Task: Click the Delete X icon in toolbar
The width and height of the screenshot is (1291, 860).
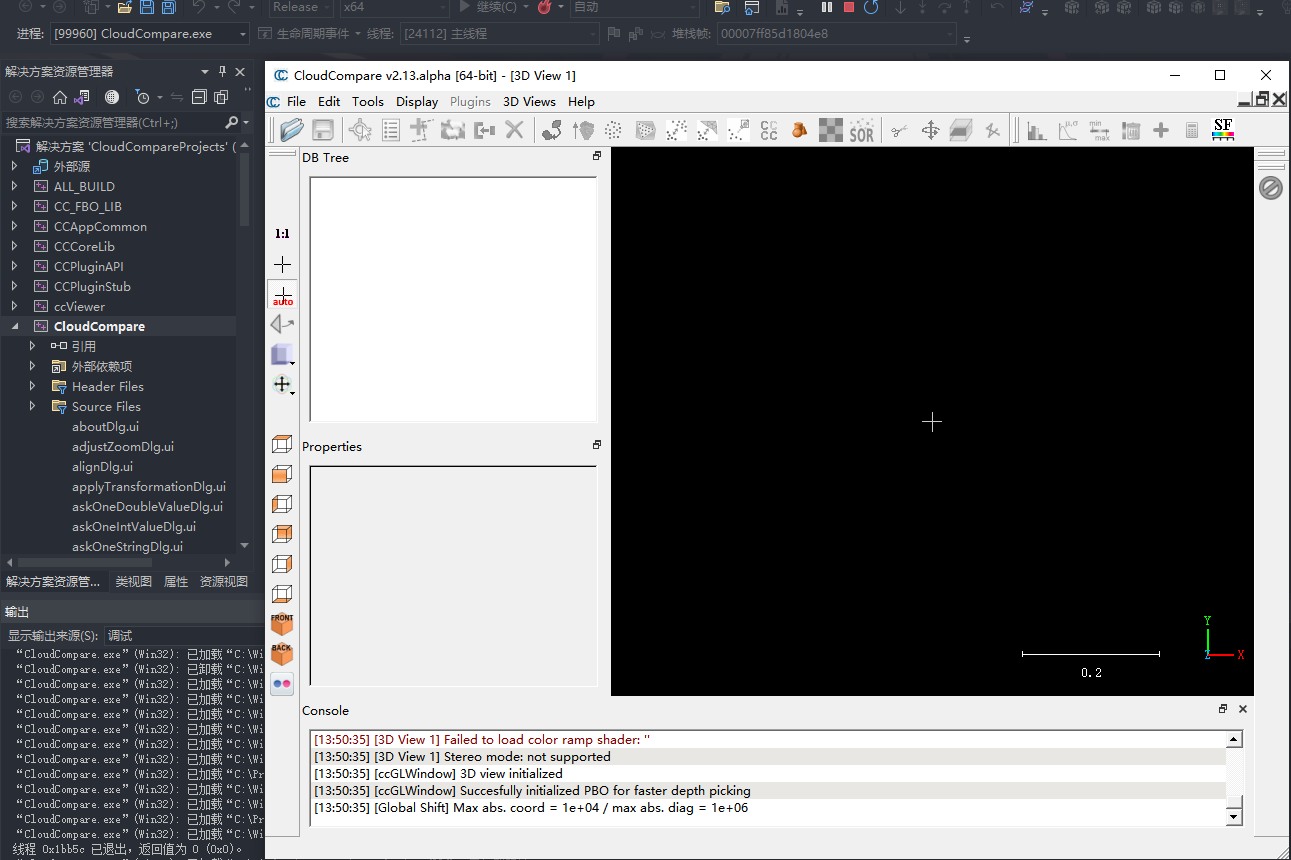Action: (x=514, y=130)
